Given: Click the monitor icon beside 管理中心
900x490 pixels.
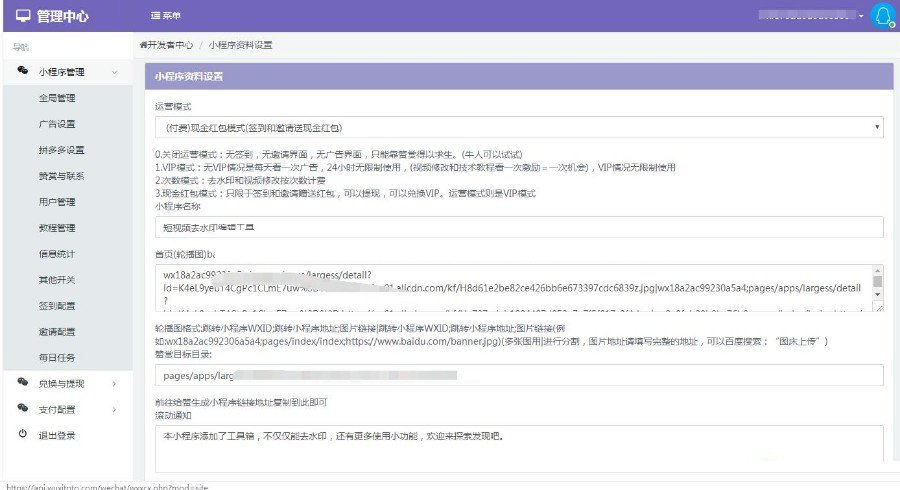Looking at the screenshot, I should (23, 15).
